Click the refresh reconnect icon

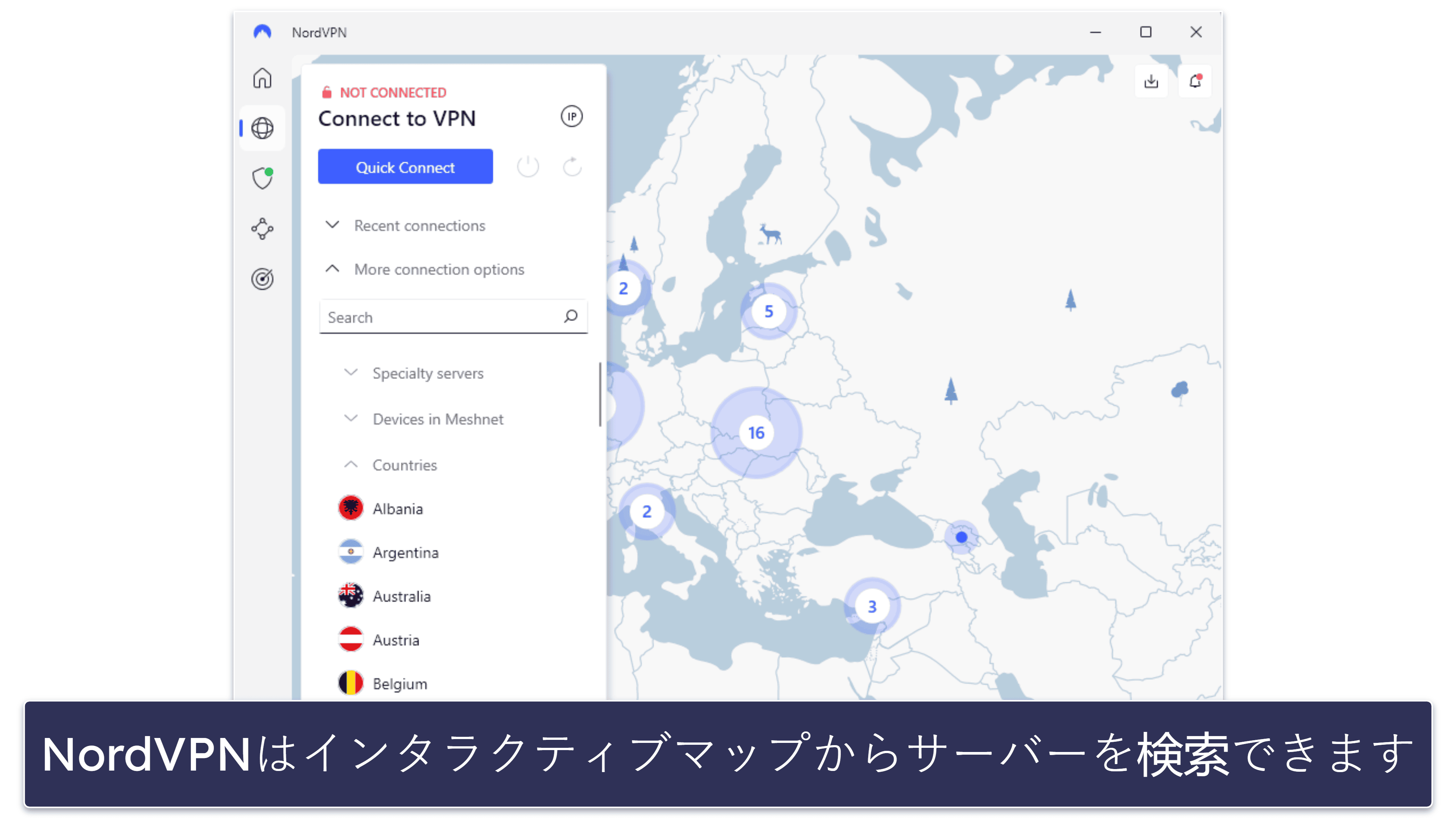pos(572,167)
